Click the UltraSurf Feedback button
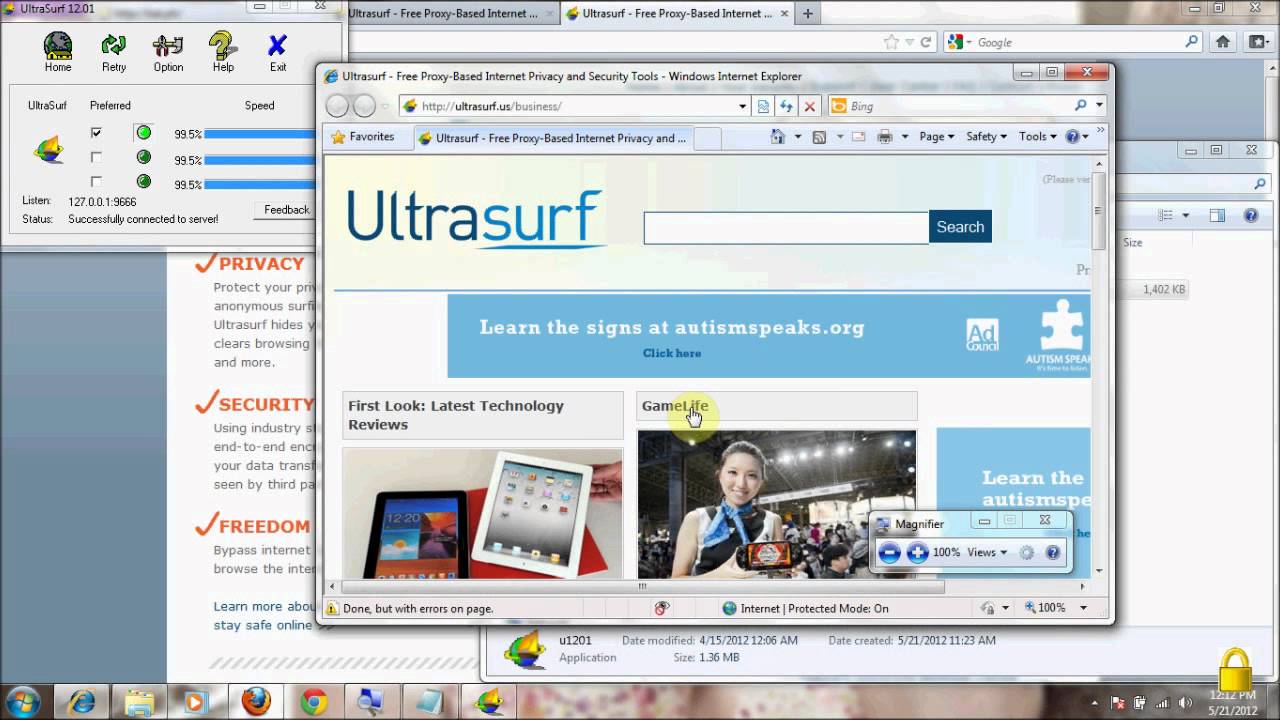 point(286,210)
